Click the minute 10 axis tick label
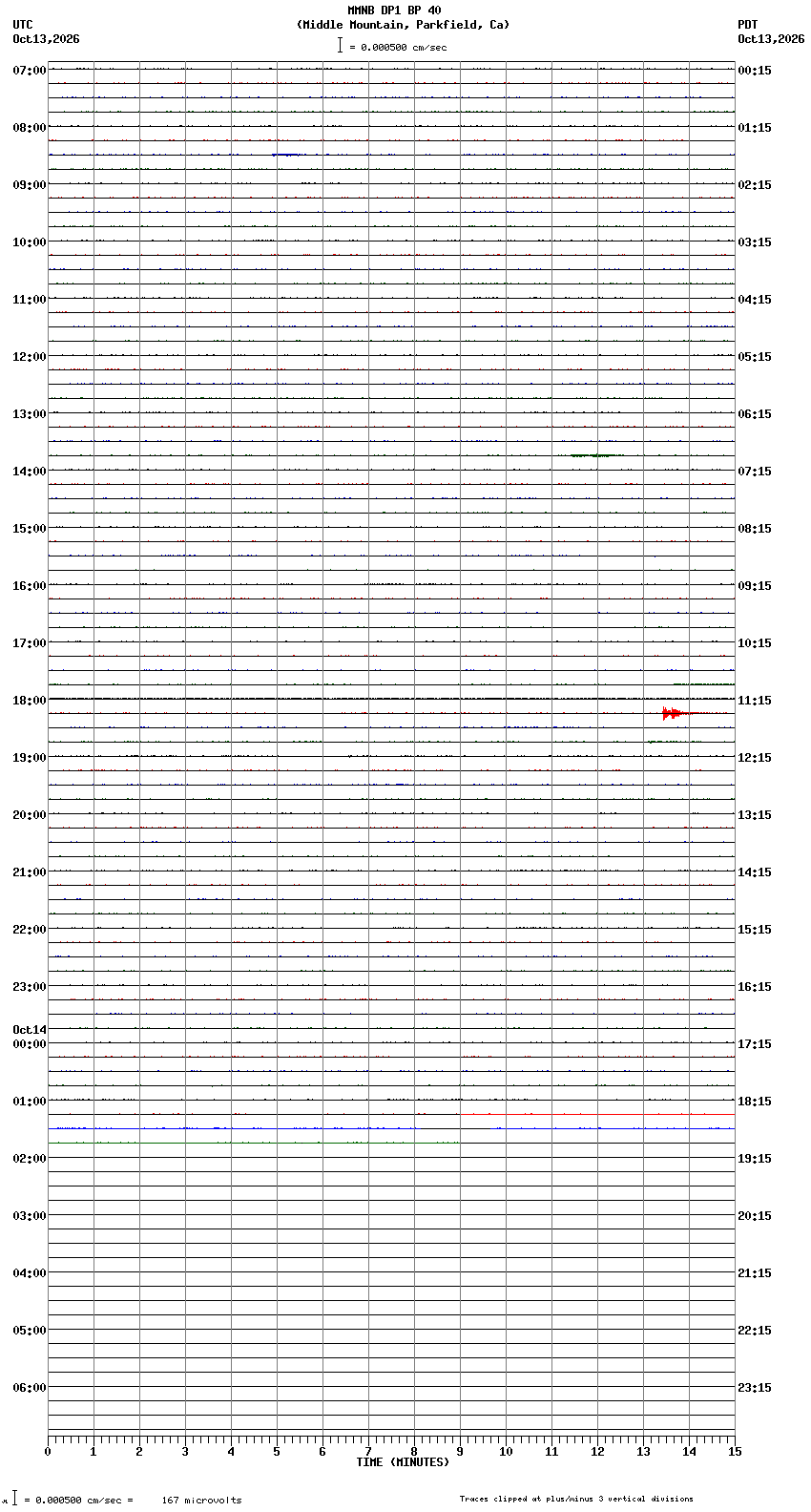Image resolution: width=811 pixels, height=1512 pixels. pos(506,1452)
